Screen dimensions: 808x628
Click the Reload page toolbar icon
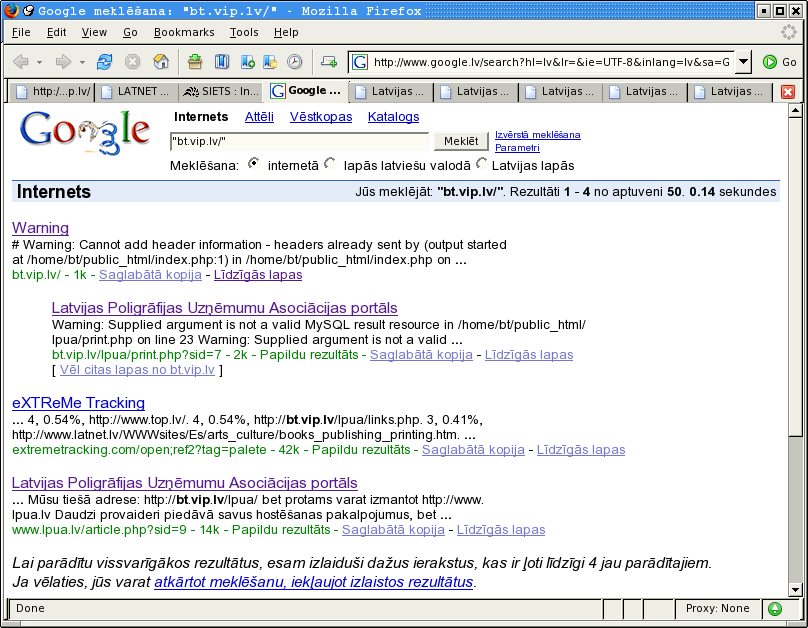pyautogui.click(x=104, y=62)
